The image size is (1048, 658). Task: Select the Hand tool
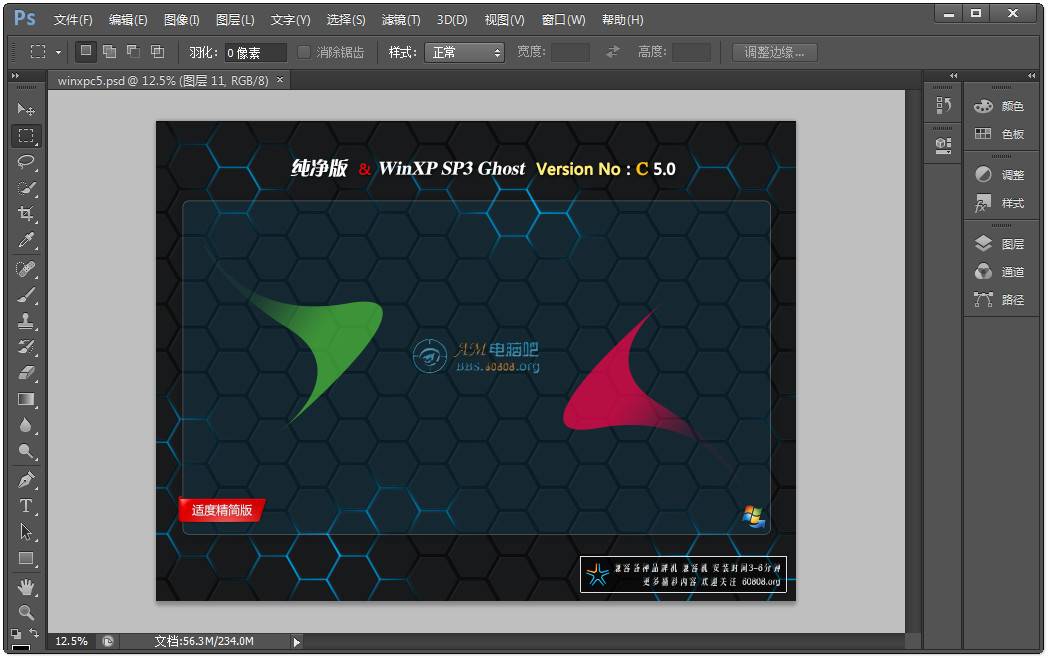click(x=26, y=587)
